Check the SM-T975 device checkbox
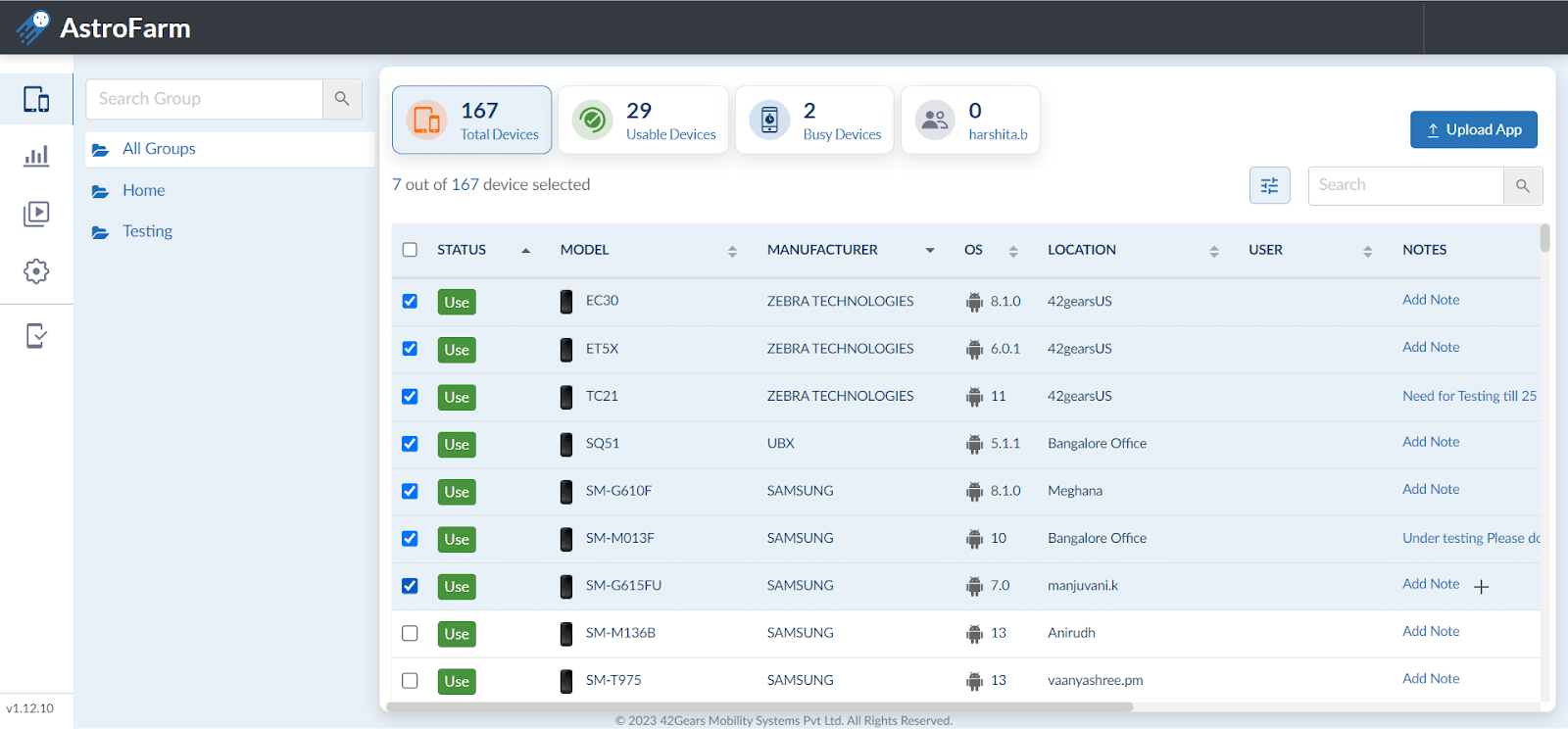 pyautogui.click(x=410, y=680)
